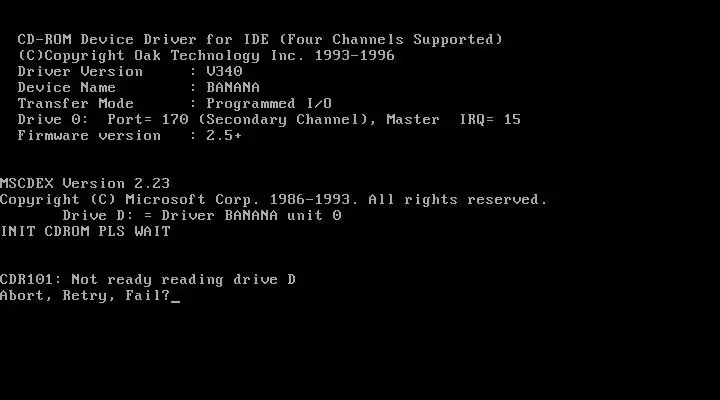Click the word Retry in the prompt
The image size is (720, 400).
85,296
